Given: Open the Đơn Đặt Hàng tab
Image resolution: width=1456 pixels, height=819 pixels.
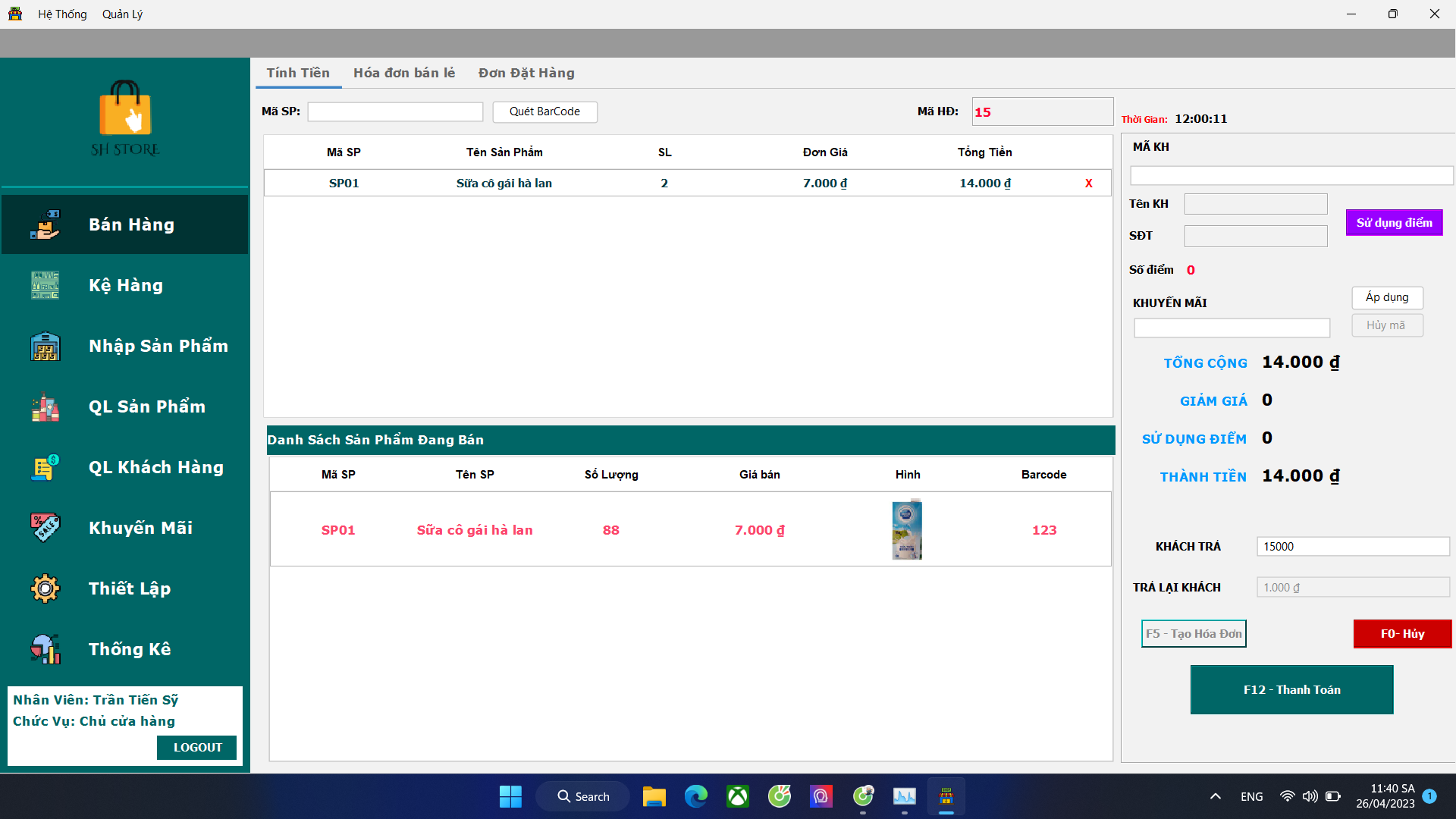Looking at the screenshot, I should click(x=526, y=73).
